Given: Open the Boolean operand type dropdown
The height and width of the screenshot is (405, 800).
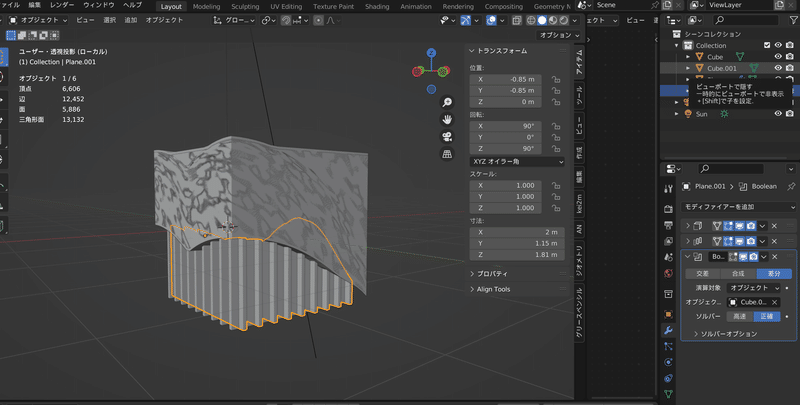Looking at the screenshot, I should coord(754,288).
